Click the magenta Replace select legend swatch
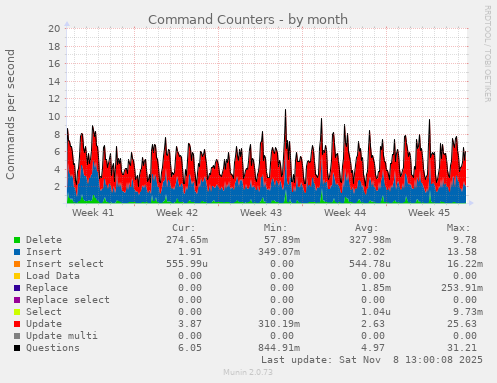 point(17,300)
